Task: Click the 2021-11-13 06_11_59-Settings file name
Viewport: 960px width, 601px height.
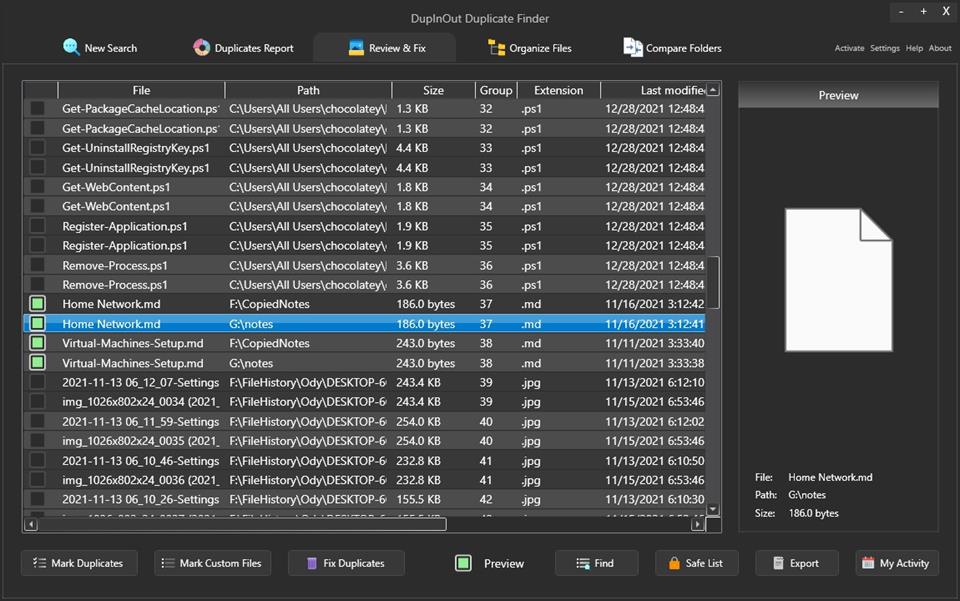Action: point(140,422)
